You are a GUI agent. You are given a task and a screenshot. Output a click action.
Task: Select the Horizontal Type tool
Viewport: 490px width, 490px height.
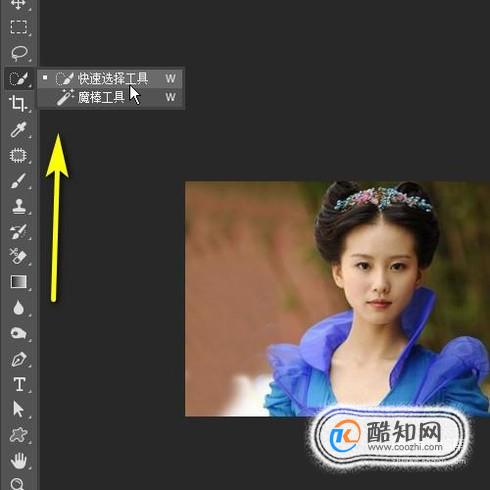[x=19, y=384]
